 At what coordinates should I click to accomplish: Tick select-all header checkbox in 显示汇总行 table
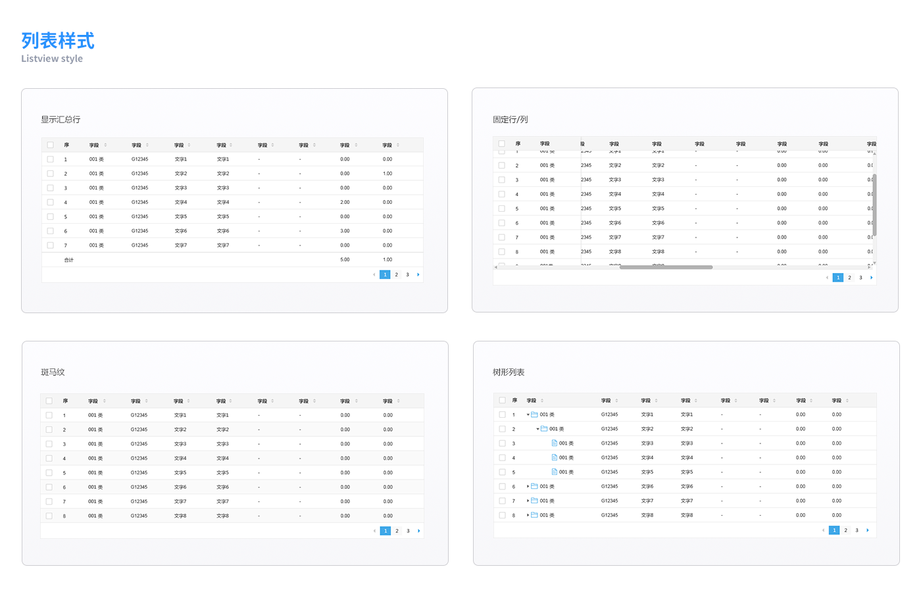pyautogui.click(x=50, y=145)
